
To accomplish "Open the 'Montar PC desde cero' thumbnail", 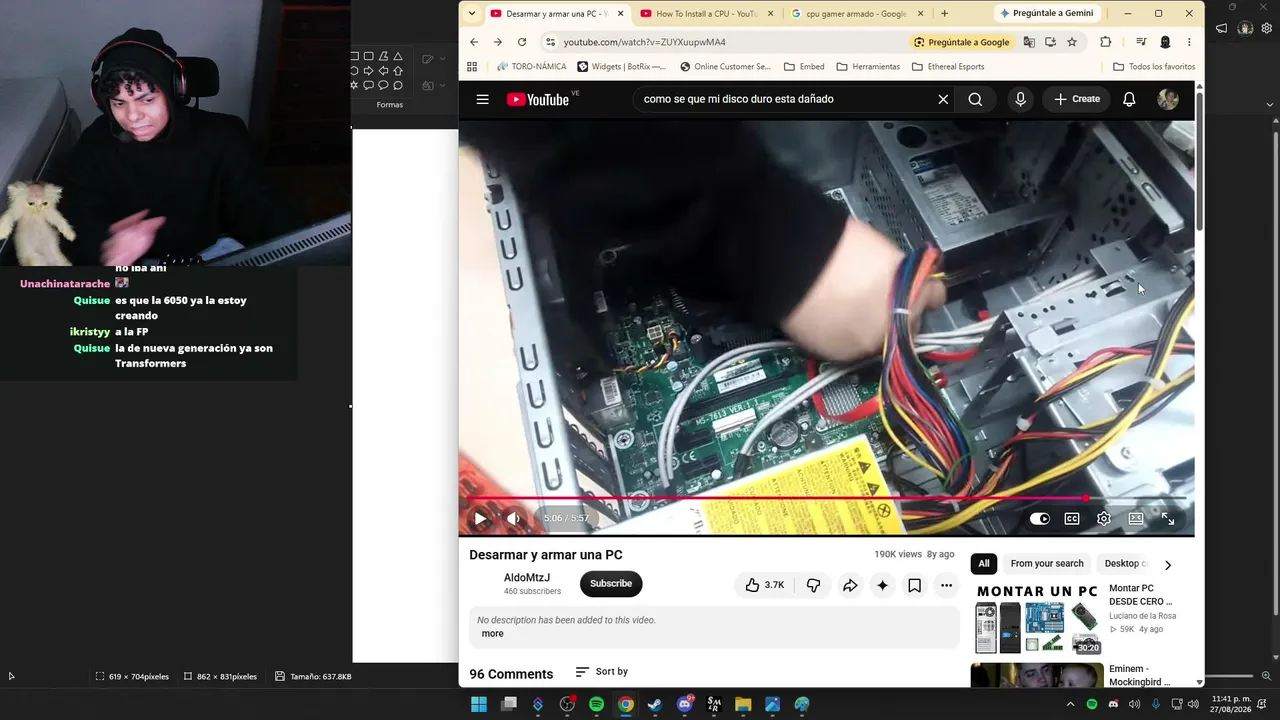I will 1038,619.
